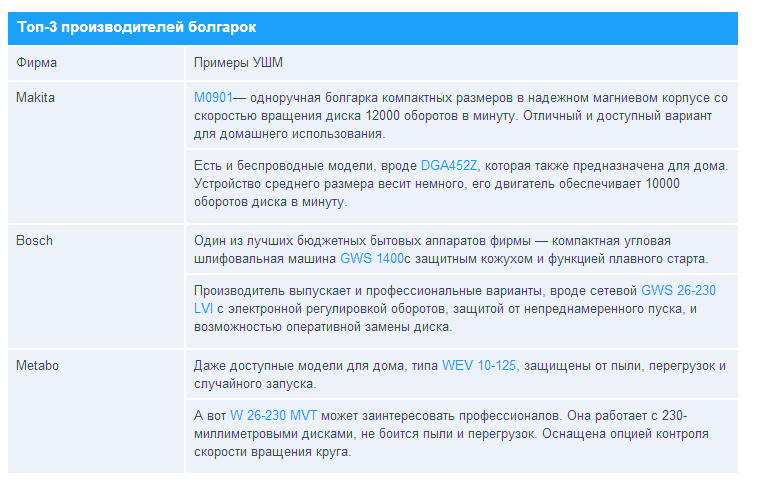Select the Metabo brand cell
Image resolution: width=759 pixels, height=486 pixels.
[96, 411]
